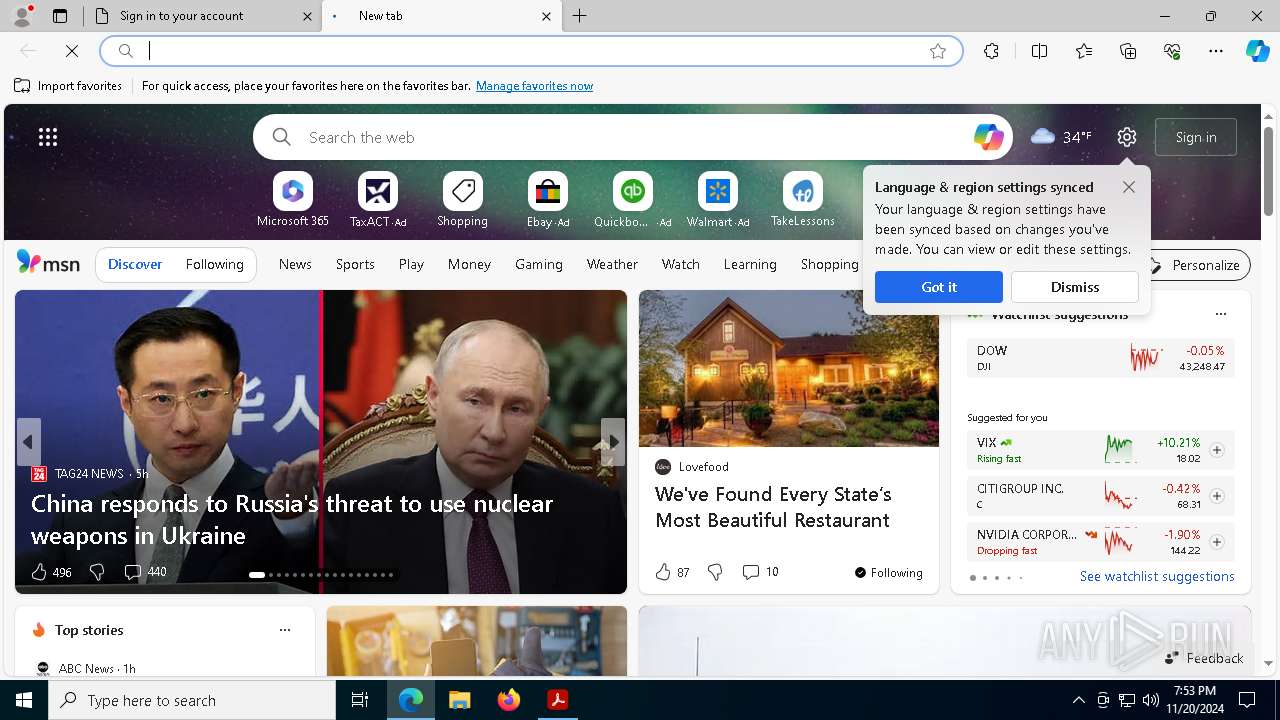Open File Explorer from taskbar
Viewport: 1280px width, 720px height.
(x=460, y=700)
